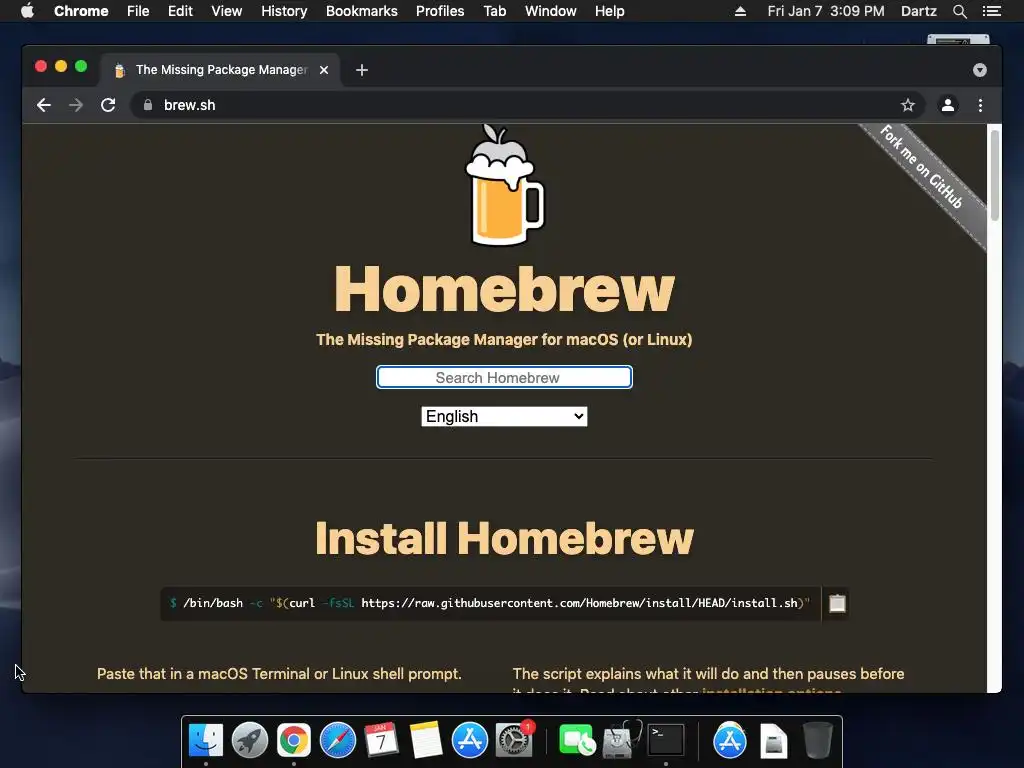Click the Install Homebrew heading
Screen dimensions: 1024x768
504,539
